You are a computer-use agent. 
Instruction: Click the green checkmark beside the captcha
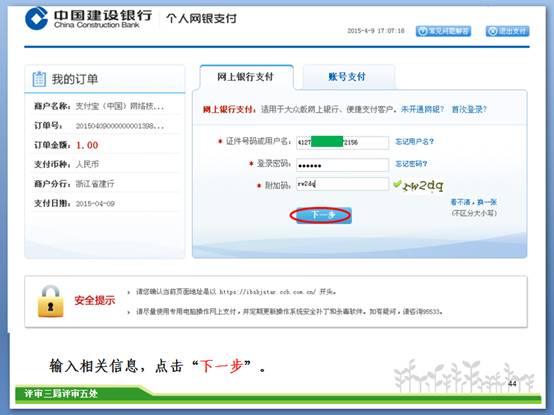tap(397, 184)
